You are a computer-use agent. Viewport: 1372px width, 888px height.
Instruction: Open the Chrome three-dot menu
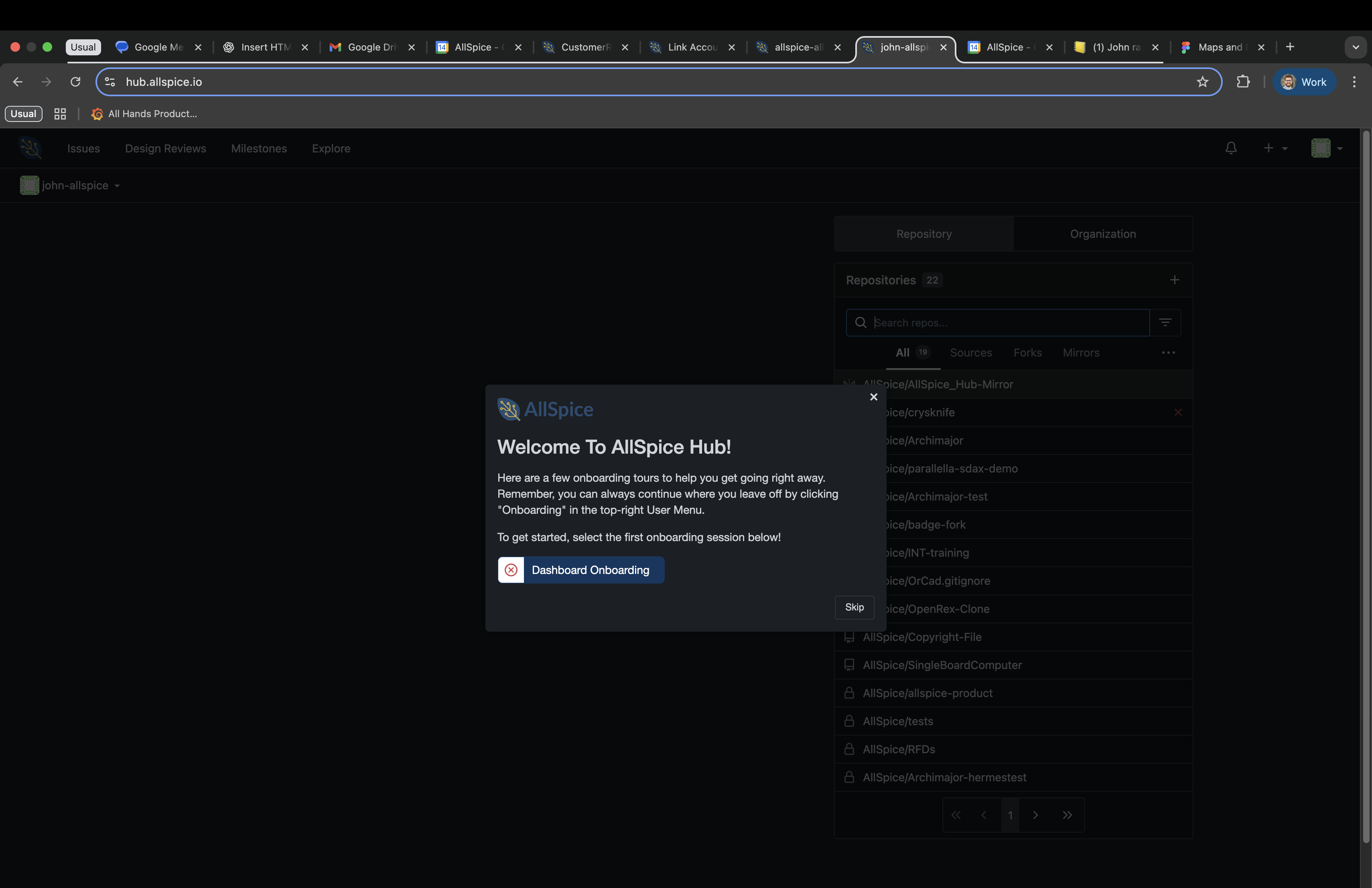click(x=1354, y=82)
